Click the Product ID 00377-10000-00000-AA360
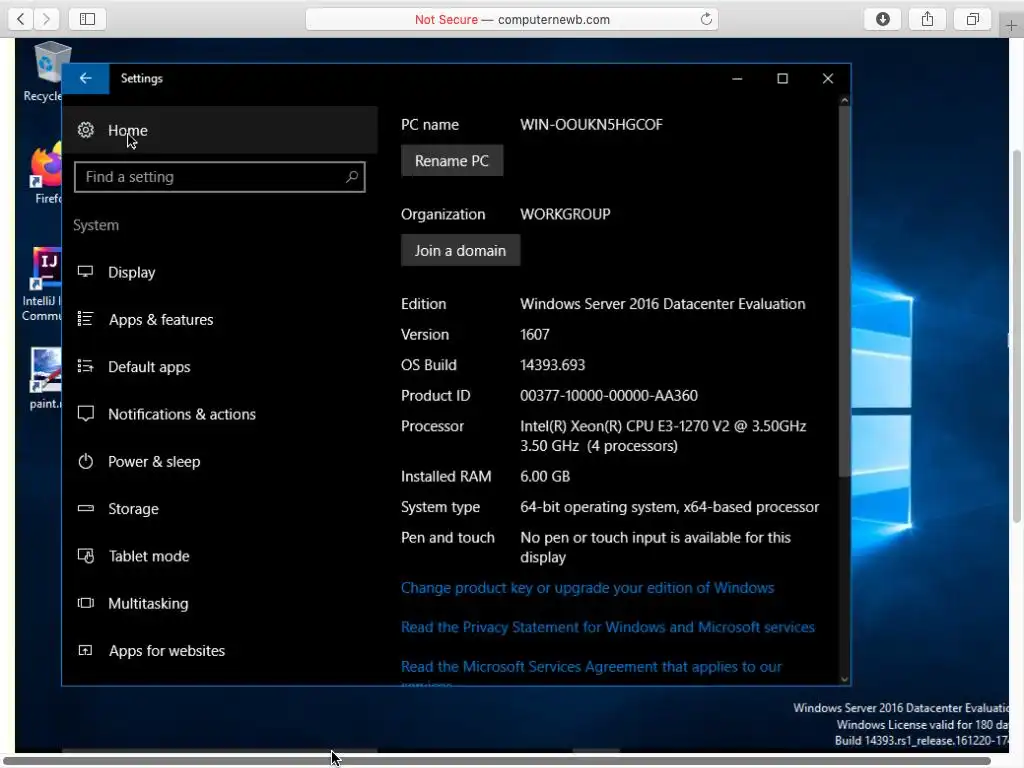Screen dimensions: 1024x768 pos(609,396)
